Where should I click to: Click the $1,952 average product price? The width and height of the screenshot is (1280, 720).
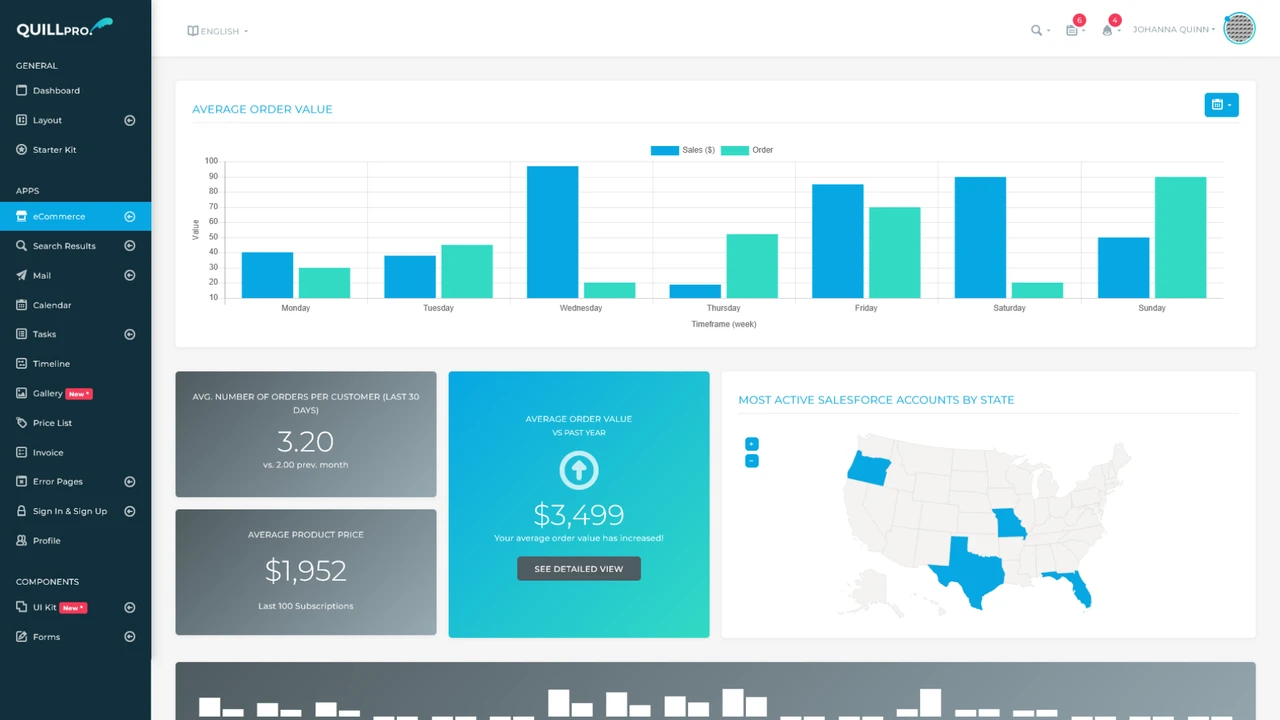[306, 571]
